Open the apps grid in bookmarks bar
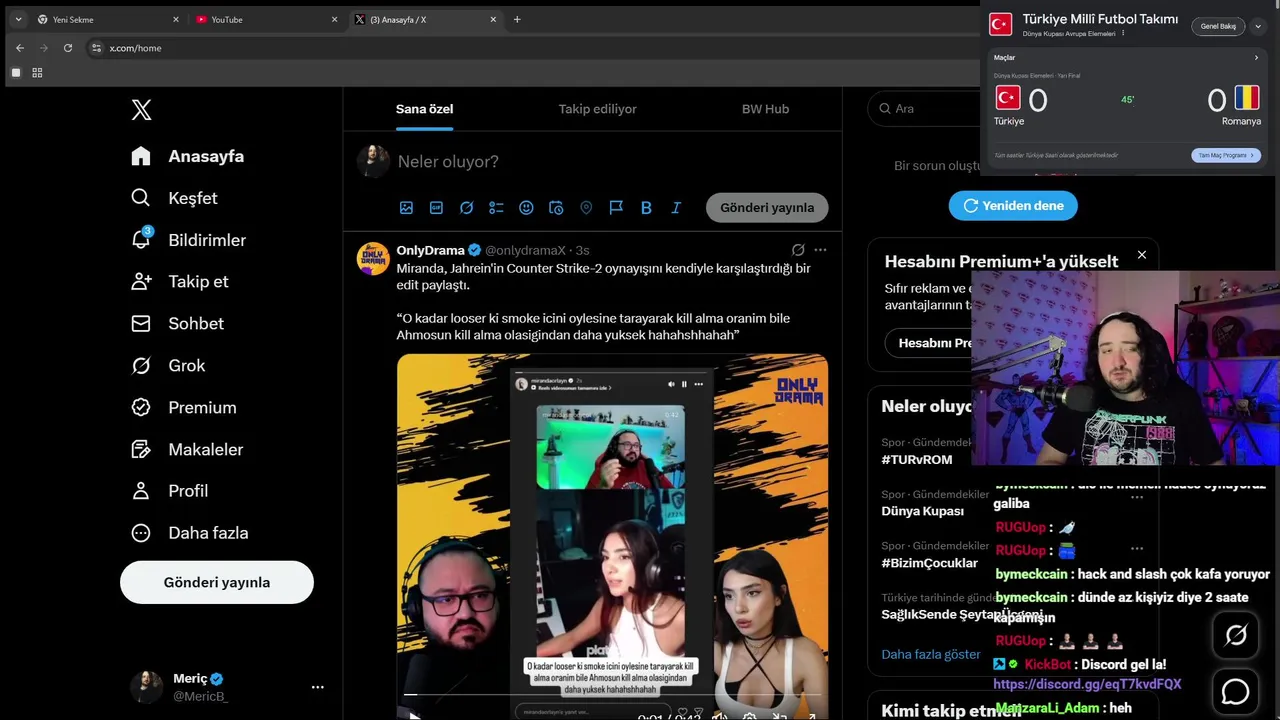 click(37, 73)
